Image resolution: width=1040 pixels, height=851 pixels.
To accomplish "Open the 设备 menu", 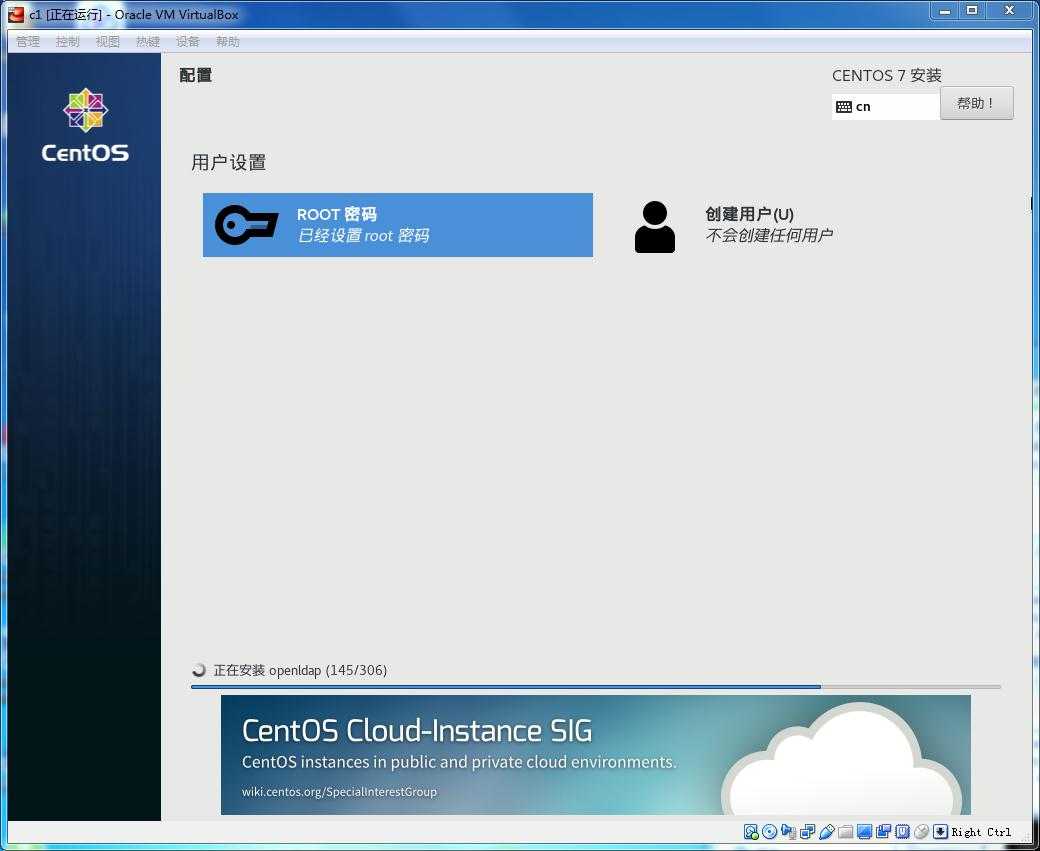I will click(x=188, y=41).
